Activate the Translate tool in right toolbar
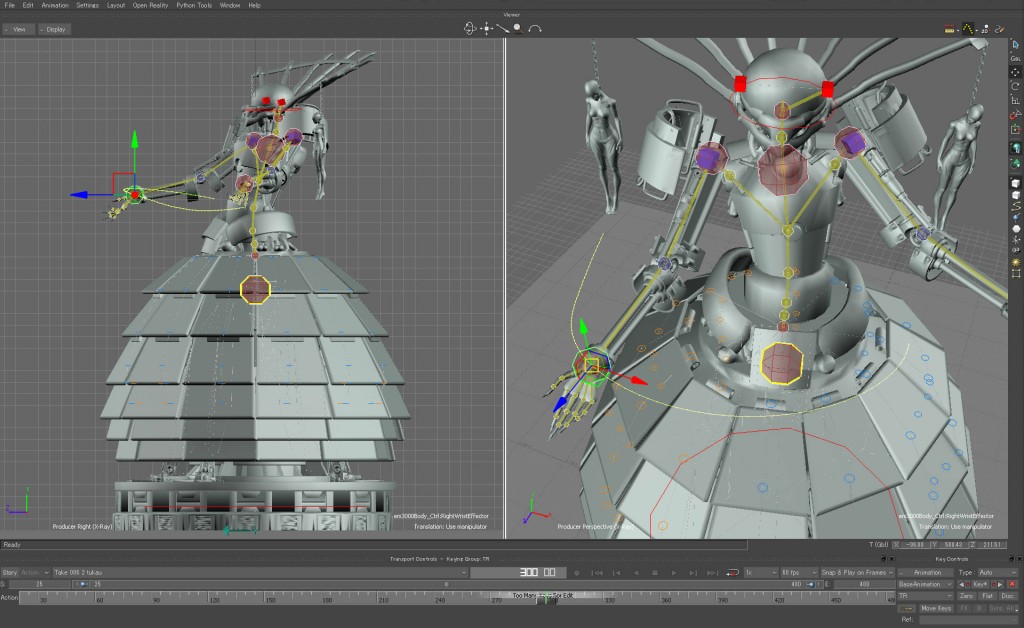Image resolution: width=1024 pixels, height=628 pixels. tap(1016, 72)
